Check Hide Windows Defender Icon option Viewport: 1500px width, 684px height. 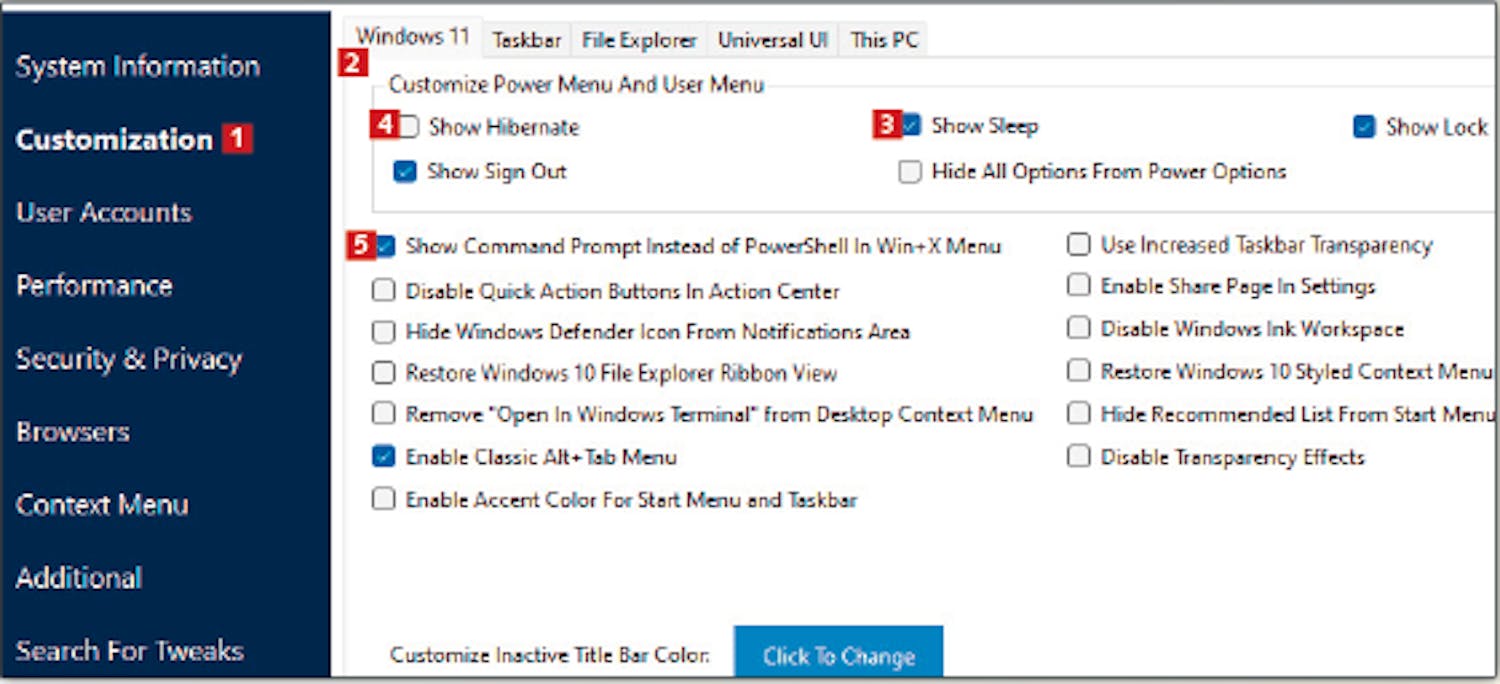pos(384,332)
